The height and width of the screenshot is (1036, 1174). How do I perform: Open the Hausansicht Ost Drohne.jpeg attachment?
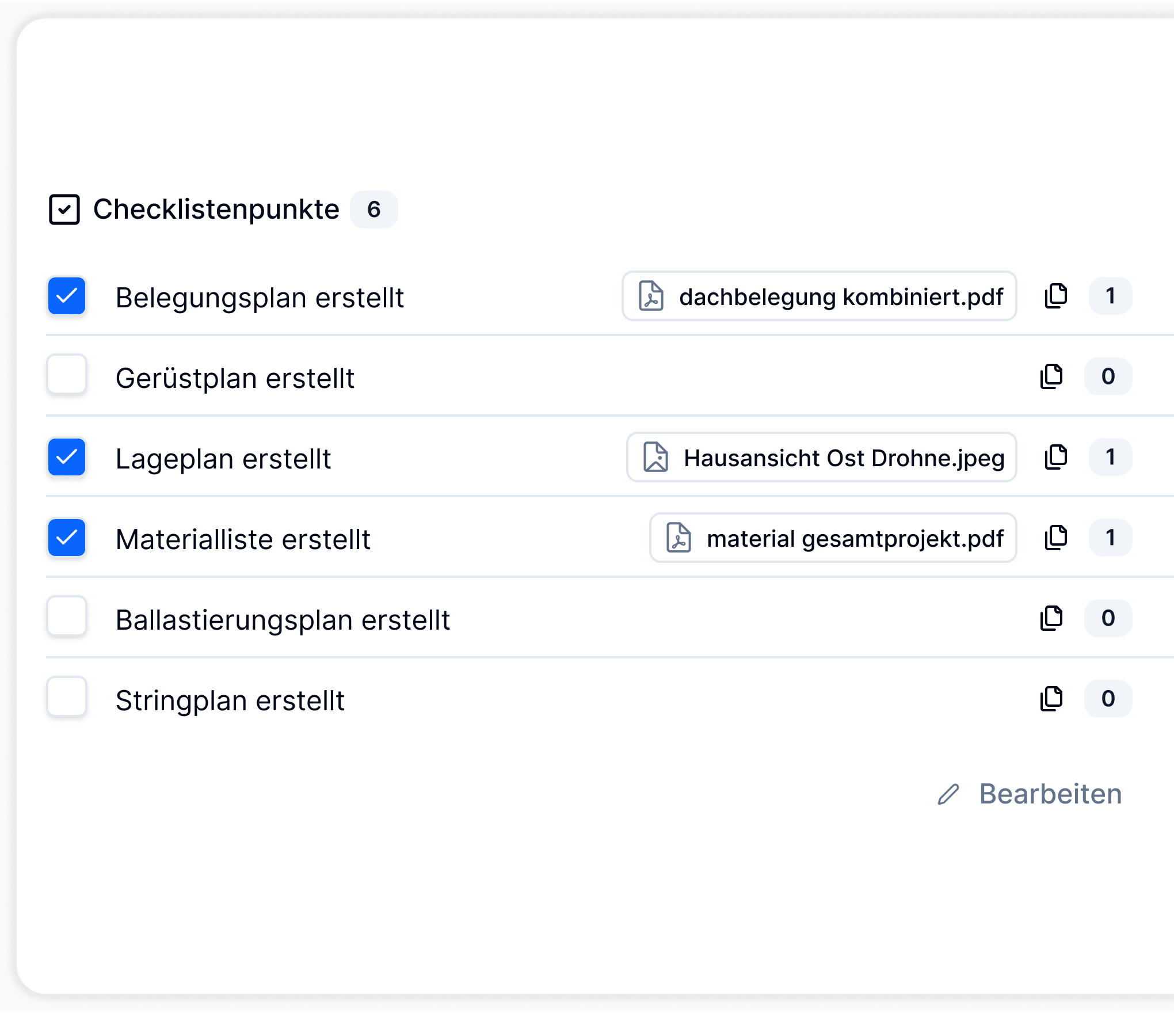[822, 457]
